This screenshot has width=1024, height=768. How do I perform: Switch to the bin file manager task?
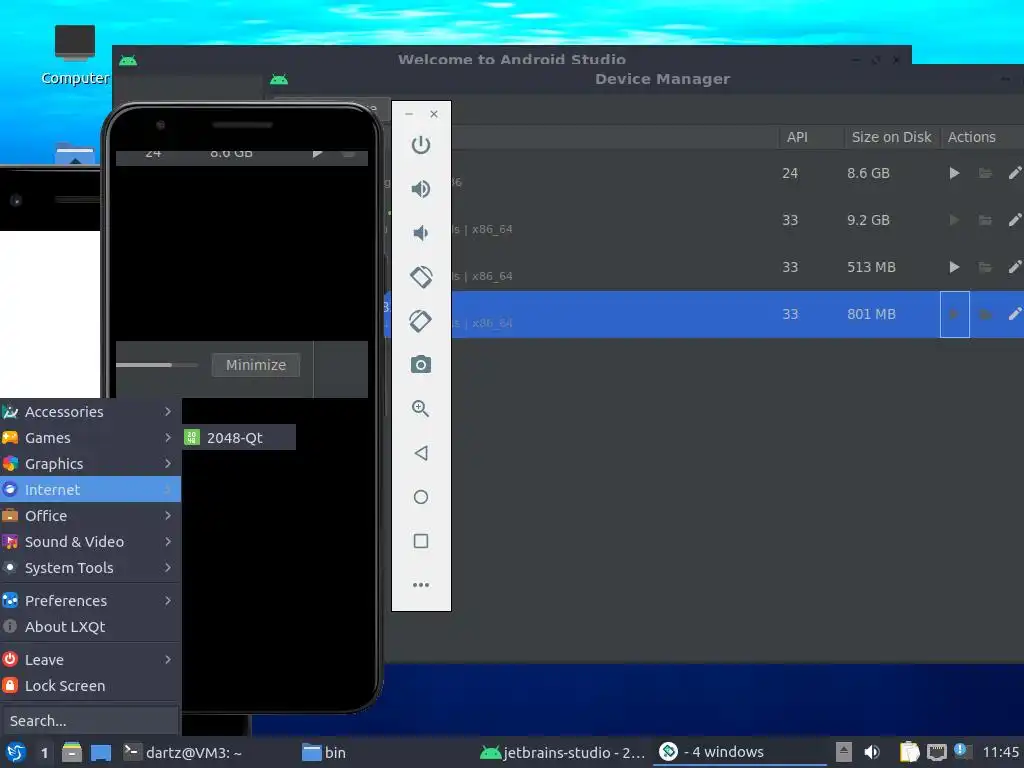tap(324, 752)
